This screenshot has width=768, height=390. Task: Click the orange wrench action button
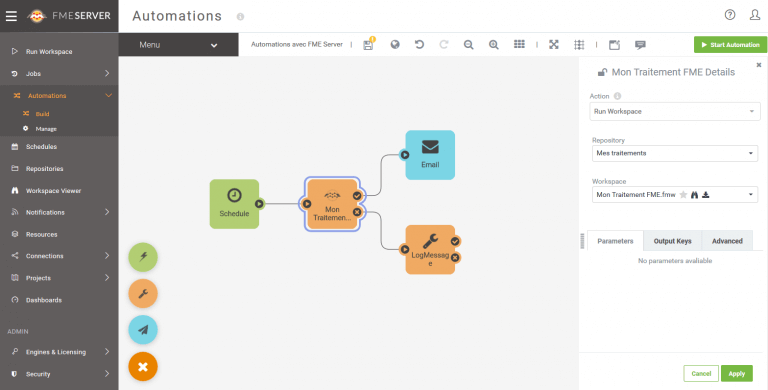(143, 293)
